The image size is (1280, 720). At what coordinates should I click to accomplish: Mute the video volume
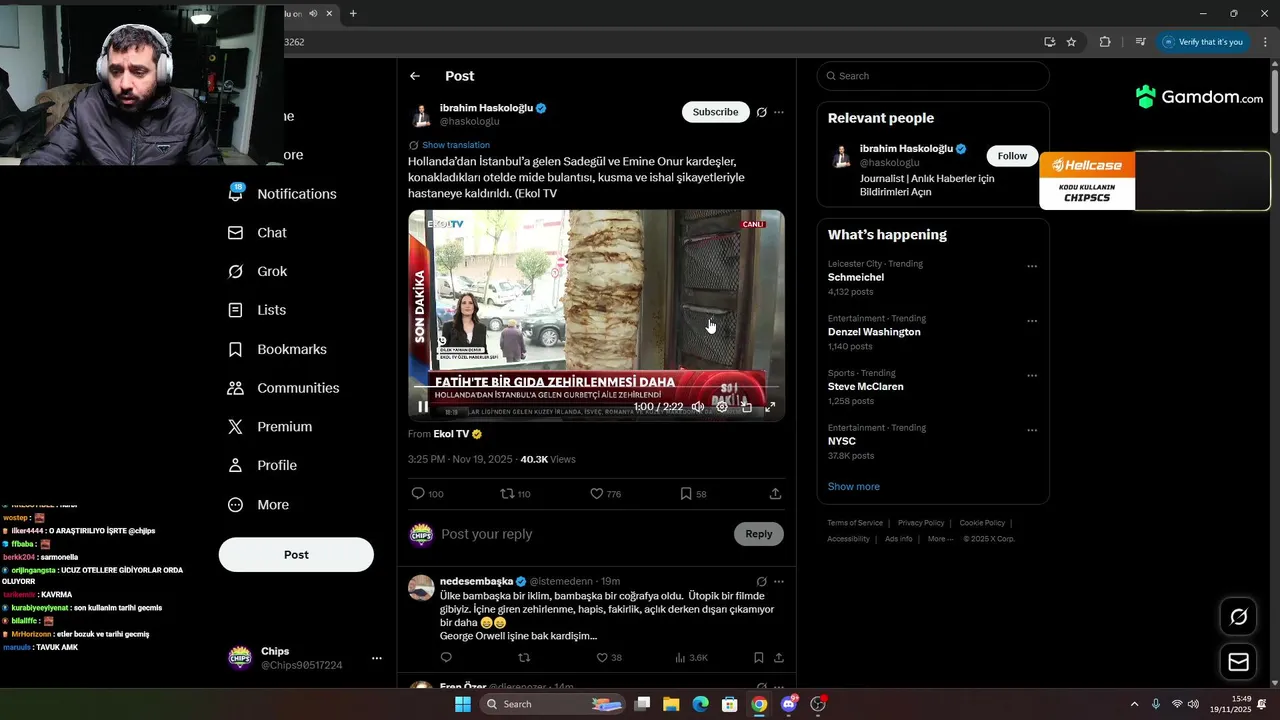coord(698,407)
